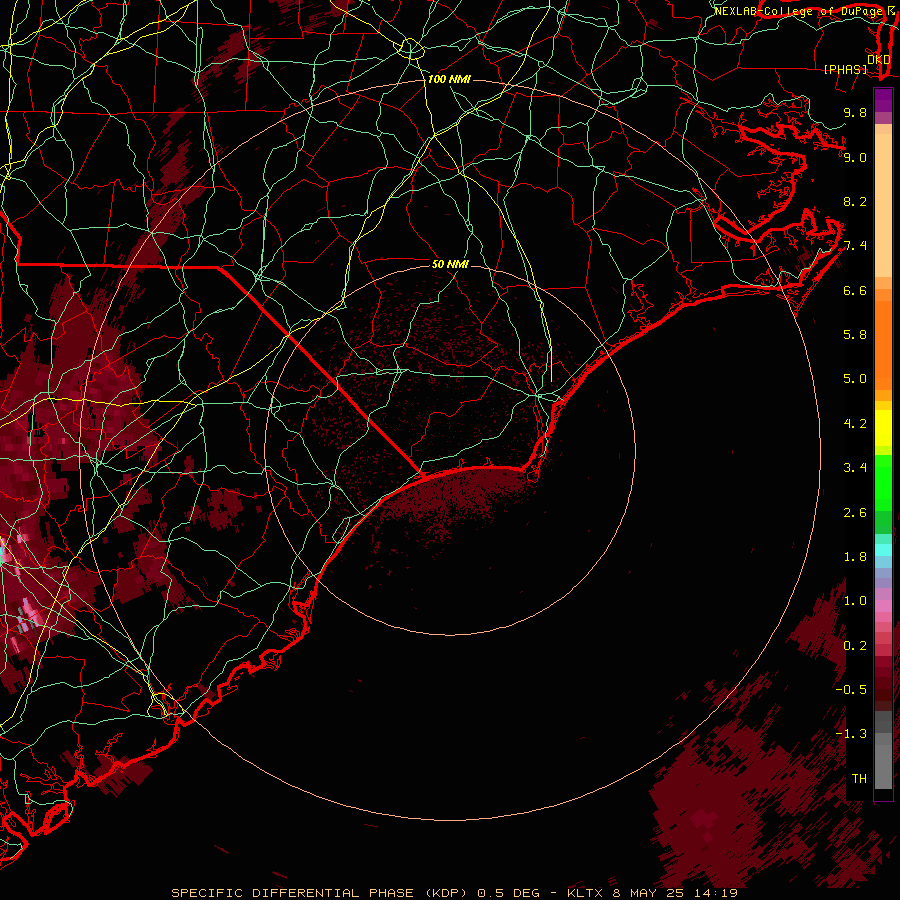Pick the cyan segment of the color bar
Screen dimensions: 900x900
tap(883, 550)
